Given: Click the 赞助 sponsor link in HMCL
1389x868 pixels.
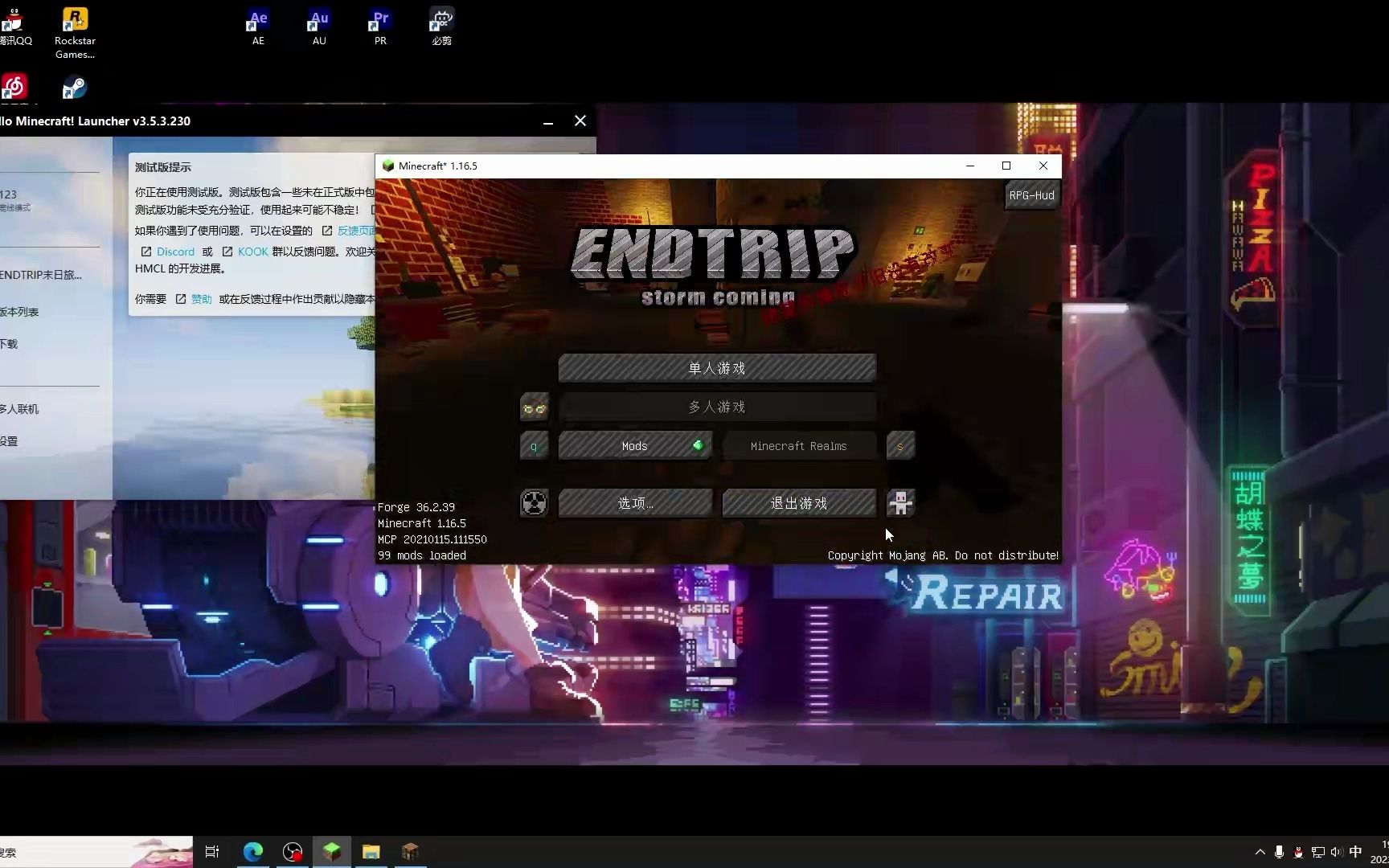Looking at the screenshot, I should click(201, 299).
